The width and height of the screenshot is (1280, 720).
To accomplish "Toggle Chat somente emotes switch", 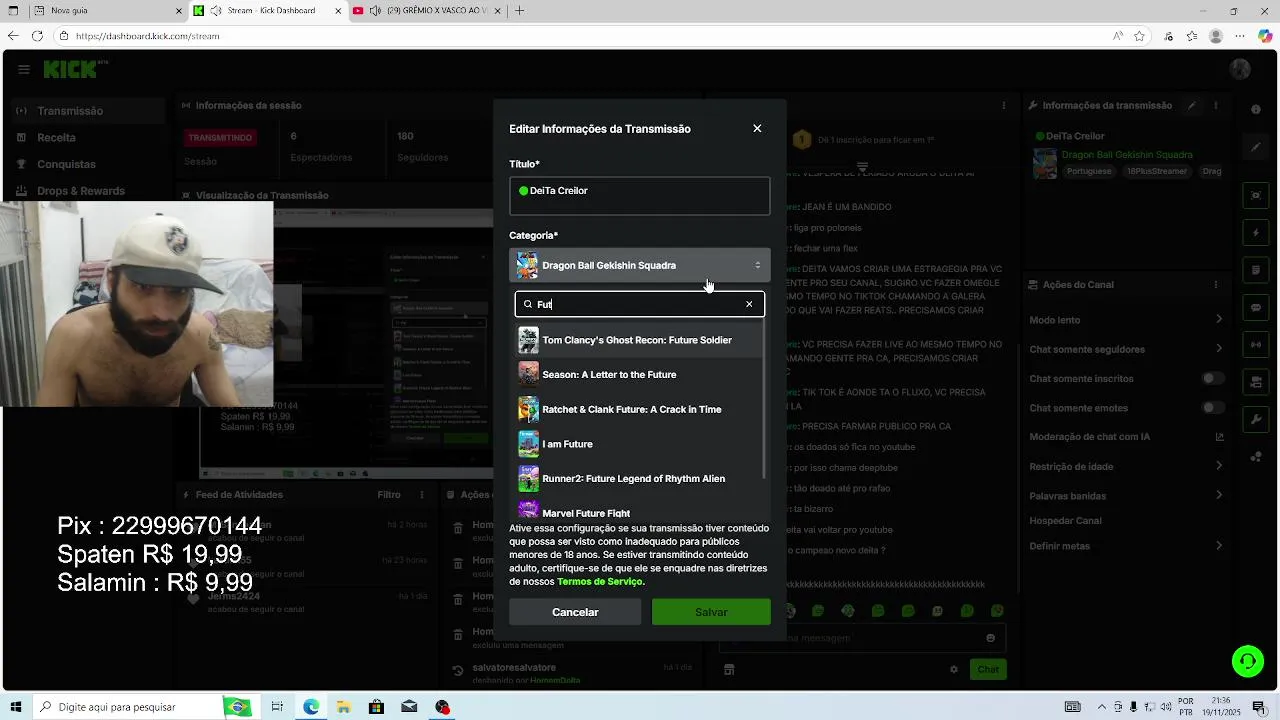I will [1213, 407].
